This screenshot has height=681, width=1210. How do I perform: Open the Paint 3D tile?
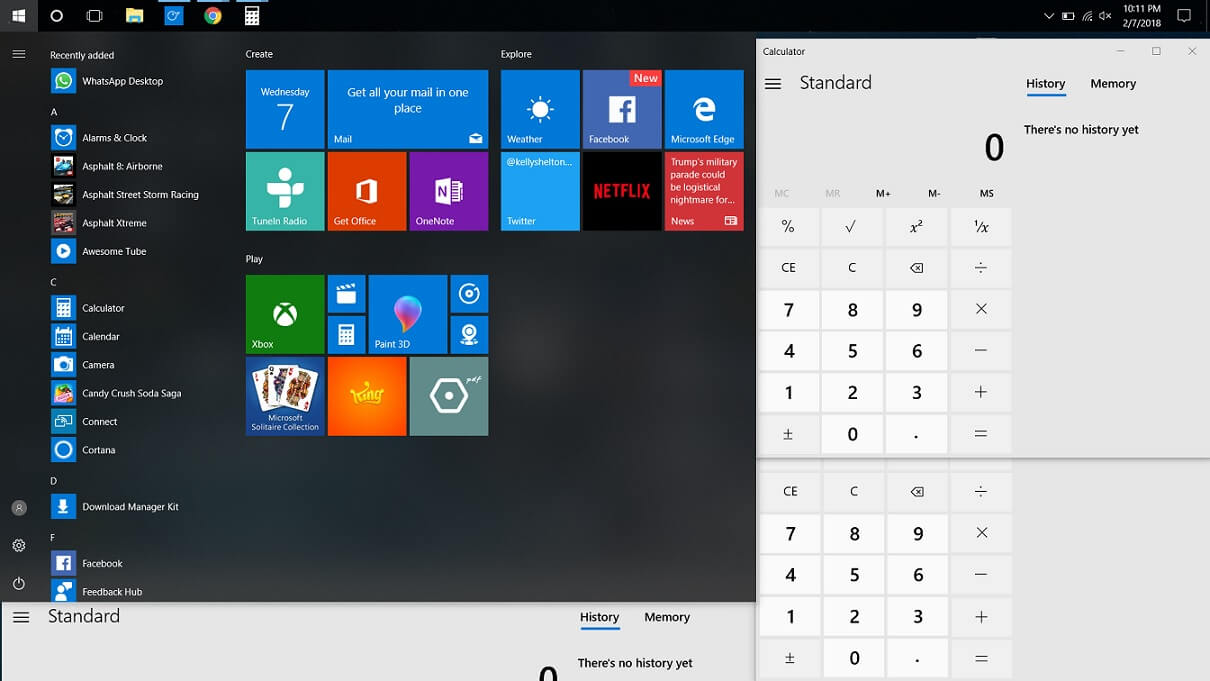[x=408, y=314]
